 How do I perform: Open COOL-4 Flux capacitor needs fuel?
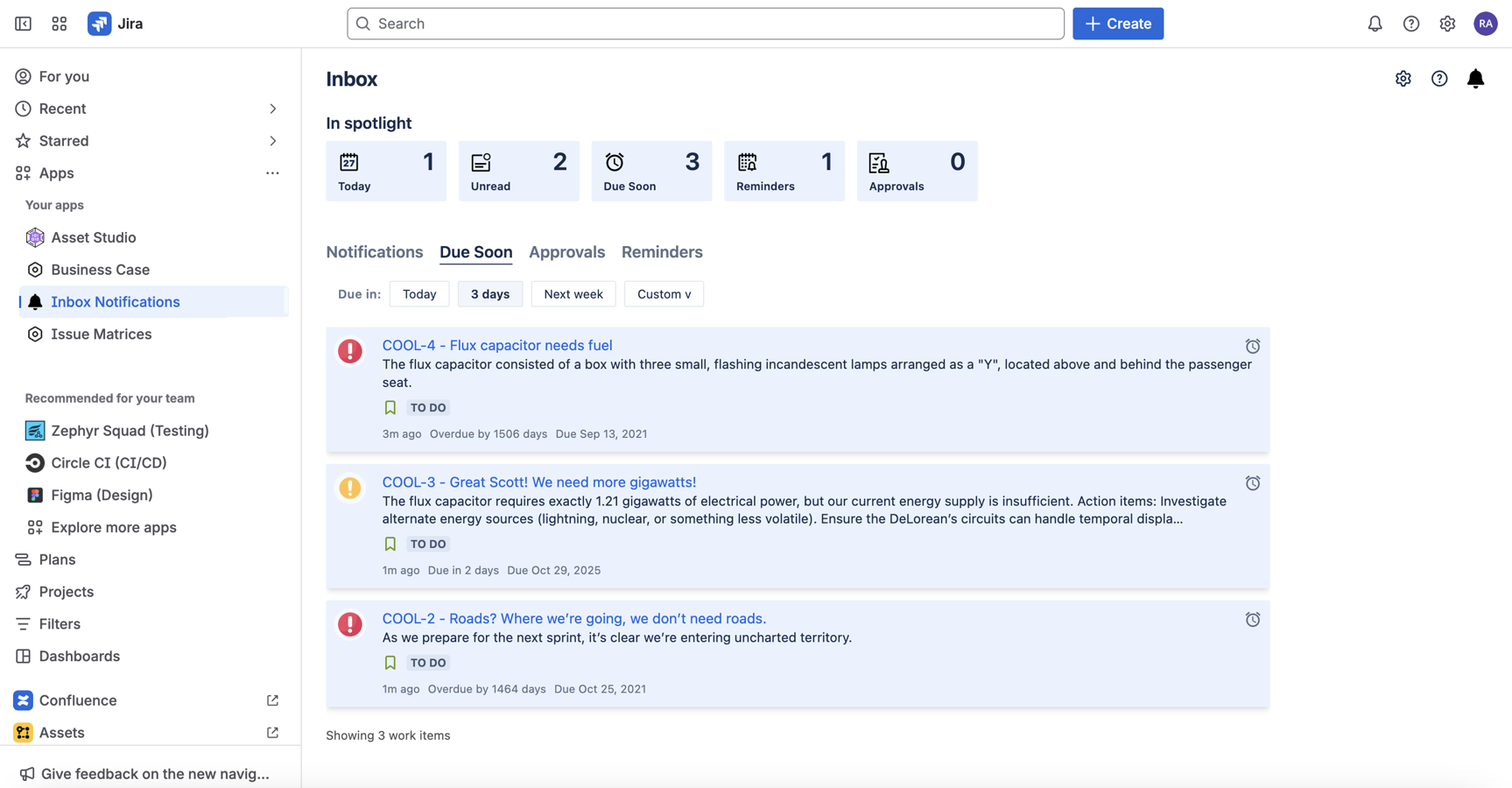(497, 346)
